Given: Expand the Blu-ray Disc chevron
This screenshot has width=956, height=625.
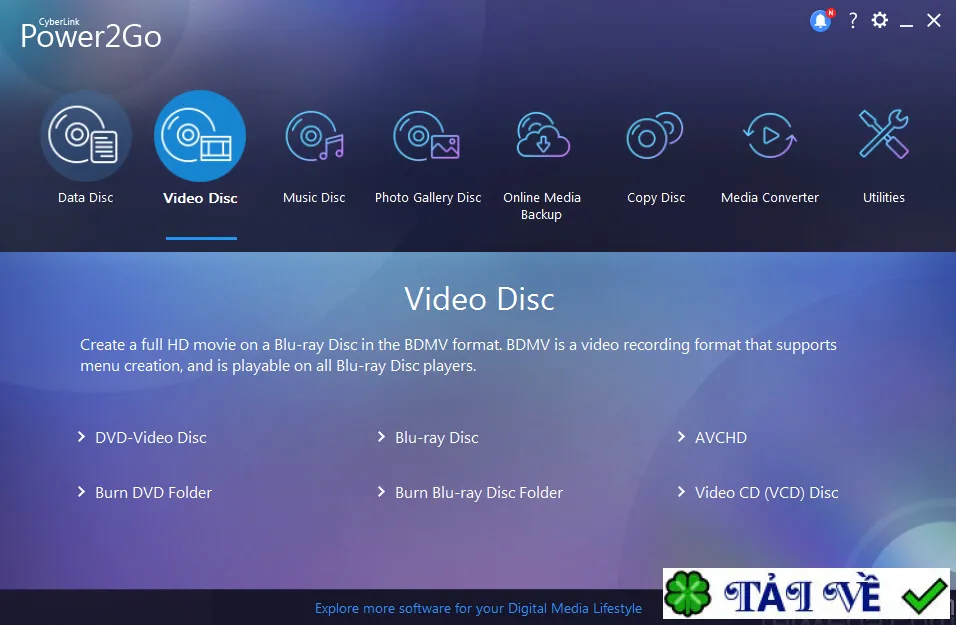Looking at the screenshot, I should pyautogui.click(x=381, y=437).
